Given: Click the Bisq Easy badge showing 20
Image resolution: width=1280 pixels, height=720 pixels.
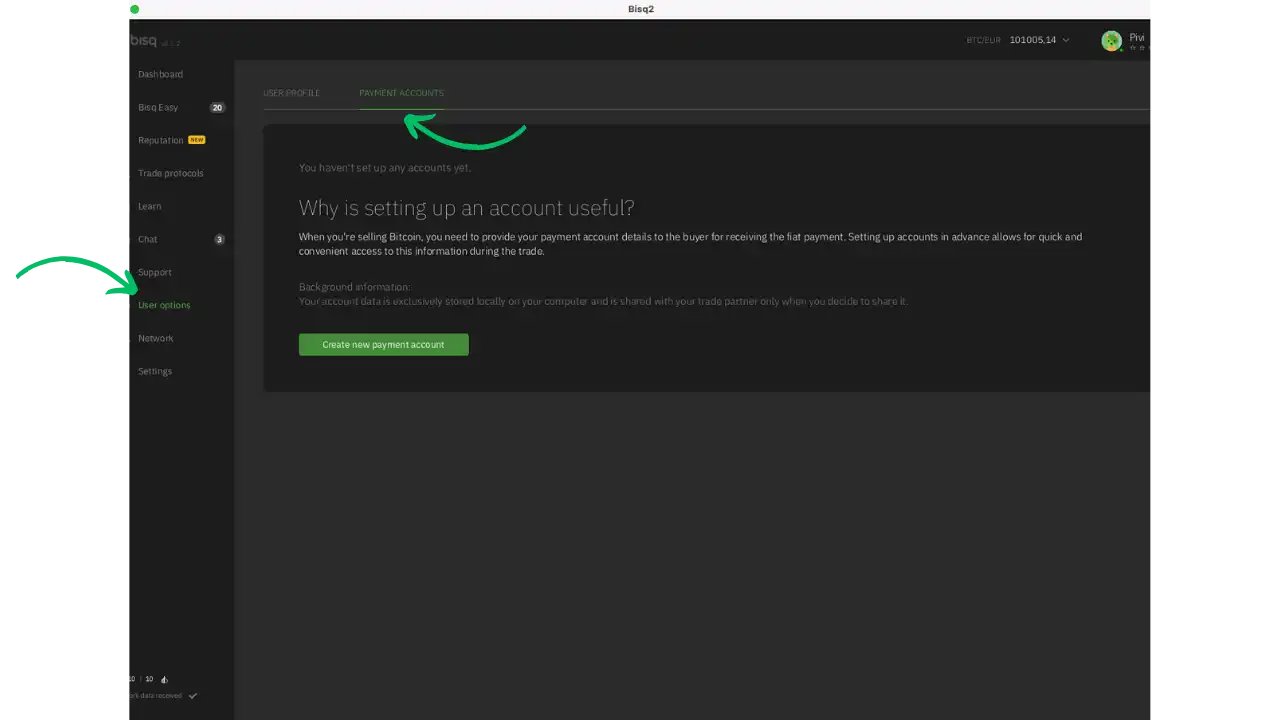Looking at the screenshot, I should point(217,108).
